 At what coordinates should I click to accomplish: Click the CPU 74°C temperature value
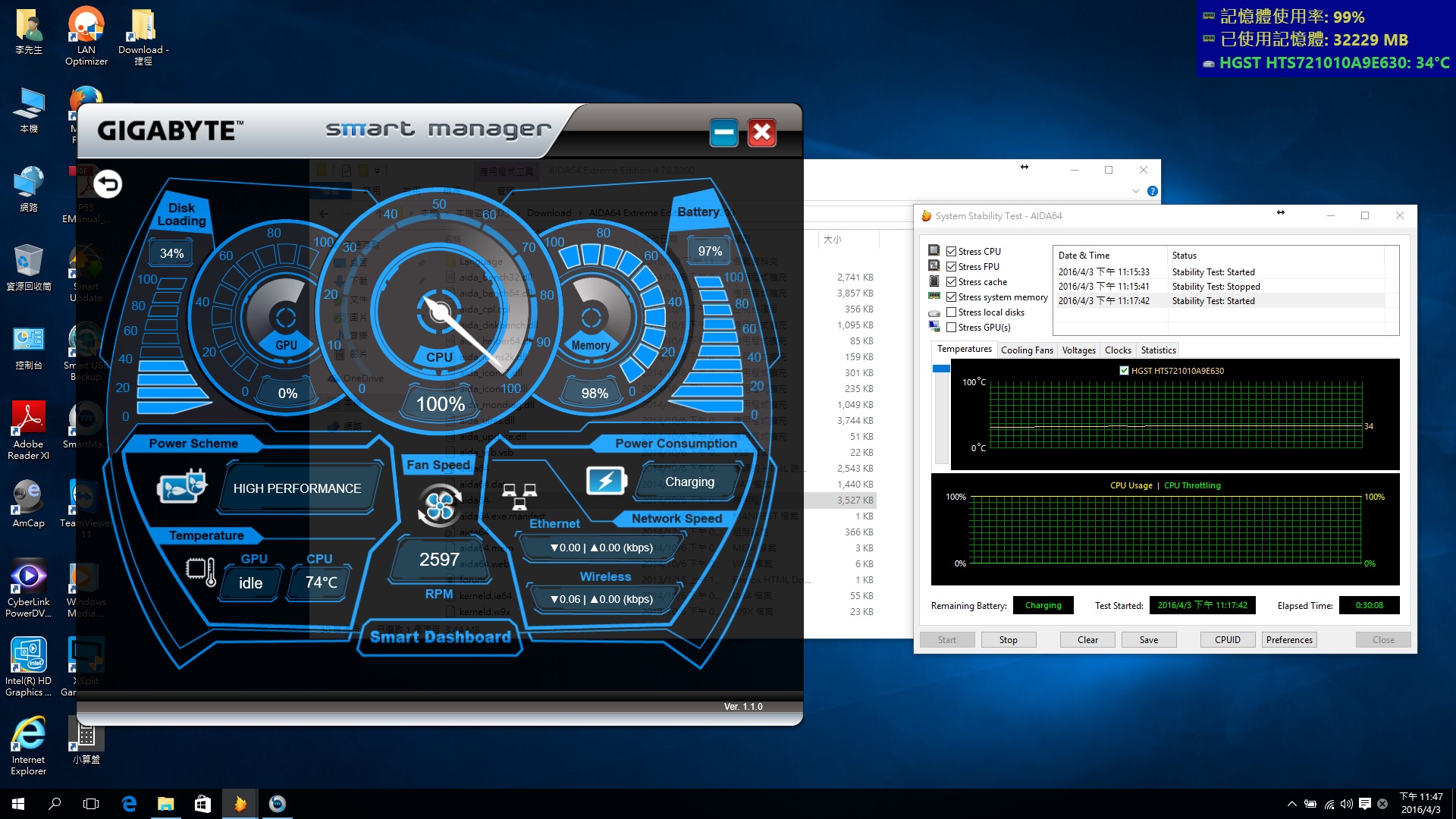(321, 582)
